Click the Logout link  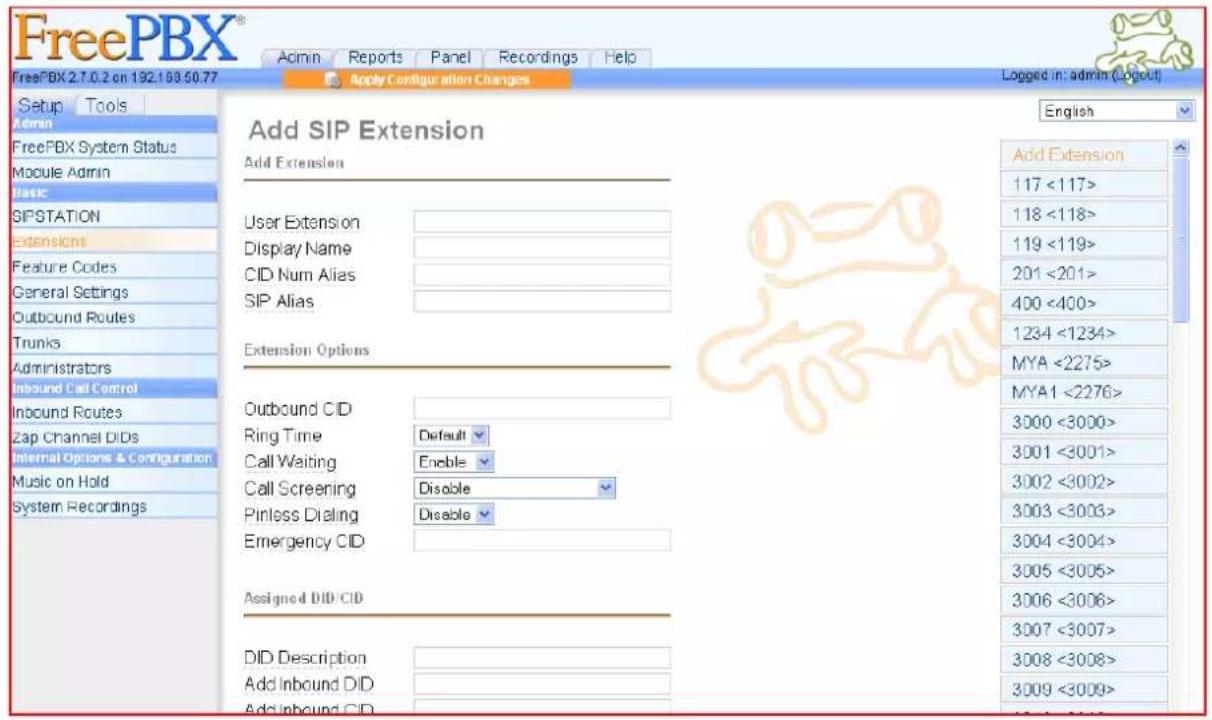coord(1135,76)
